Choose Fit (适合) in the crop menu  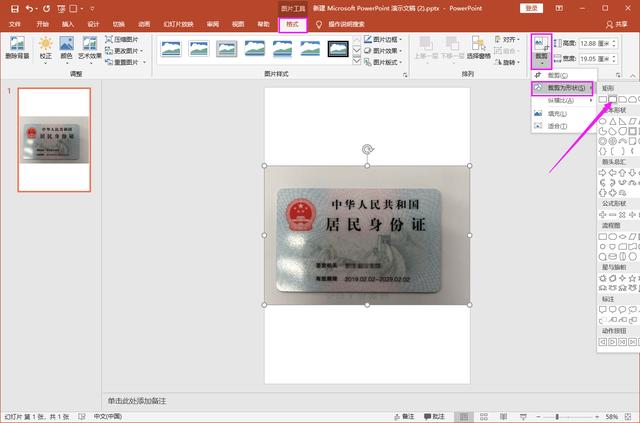[562, 126]
